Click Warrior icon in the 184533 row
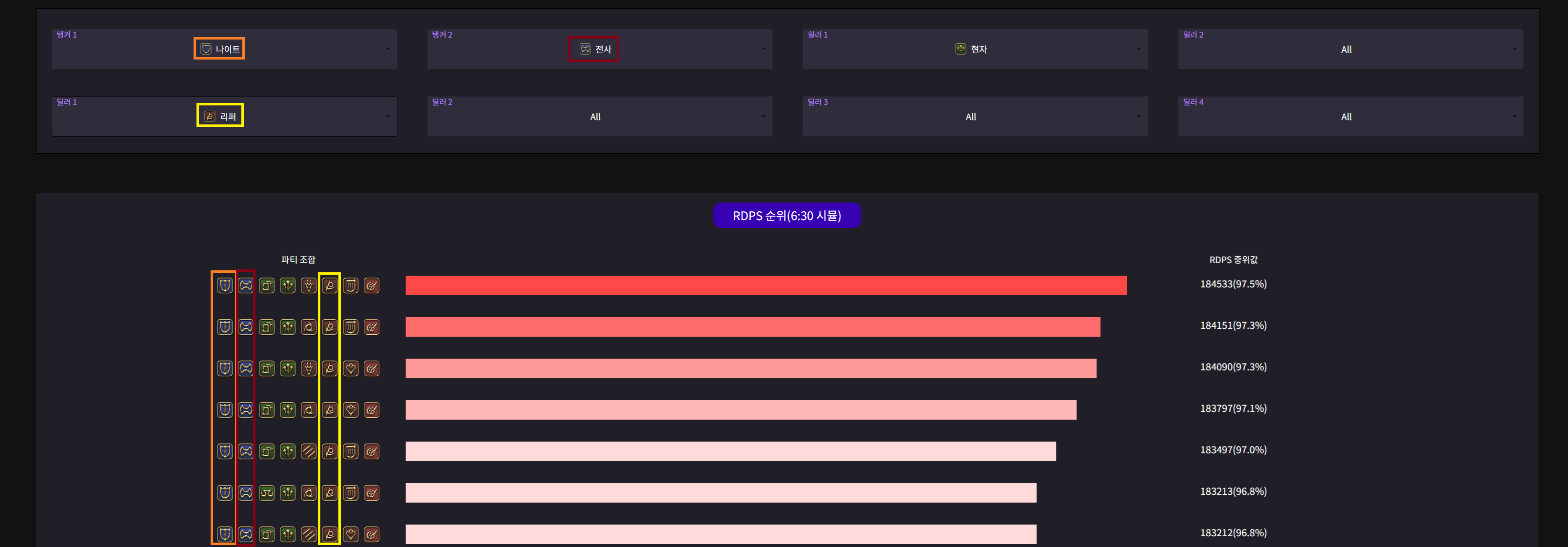1568x547 pixels. click(x=246, y=285)
